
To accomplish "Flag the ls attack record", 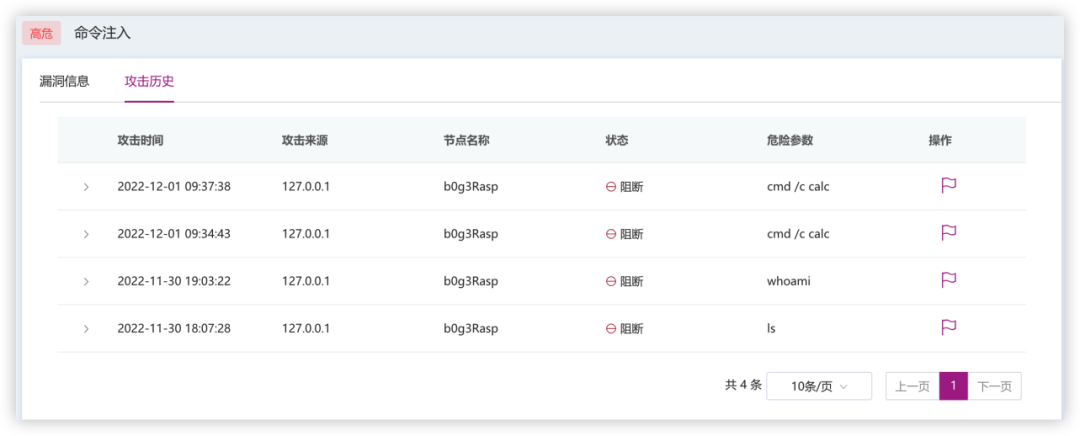I will point(949,328).
